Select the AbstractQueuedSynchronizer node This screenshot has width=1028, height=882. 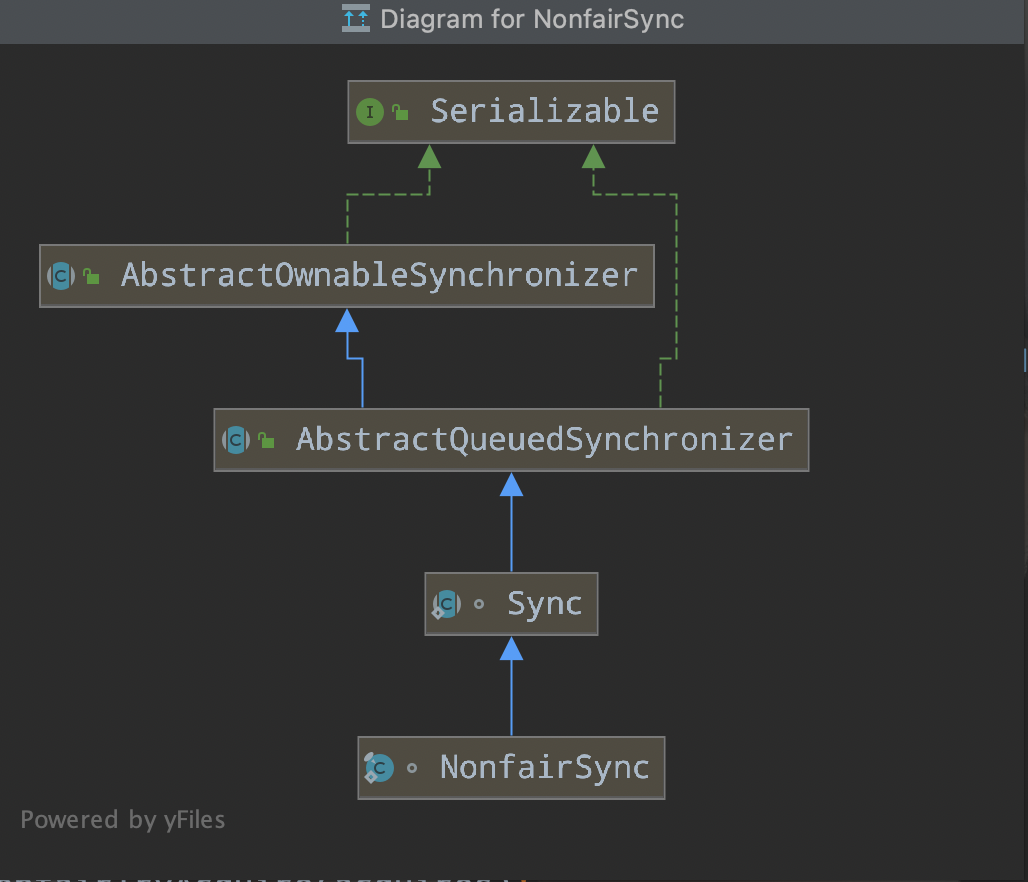pyautogui.click(x=544, y=439)
